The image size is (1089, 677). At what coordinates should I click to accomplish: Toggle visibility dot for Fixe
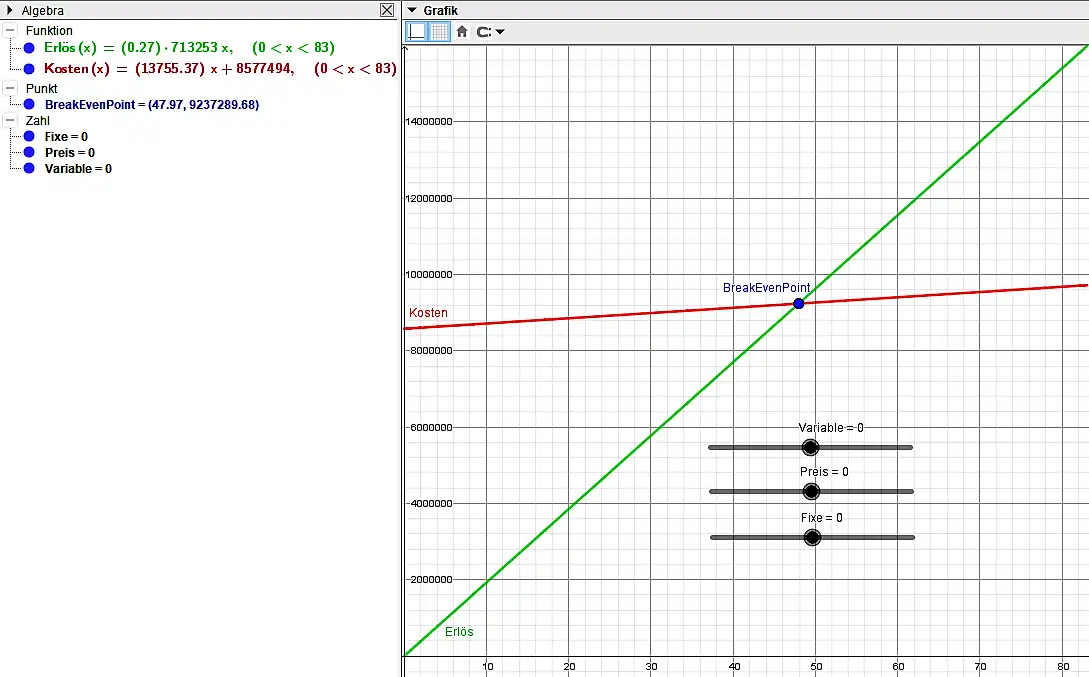click(x=29, y=137)
